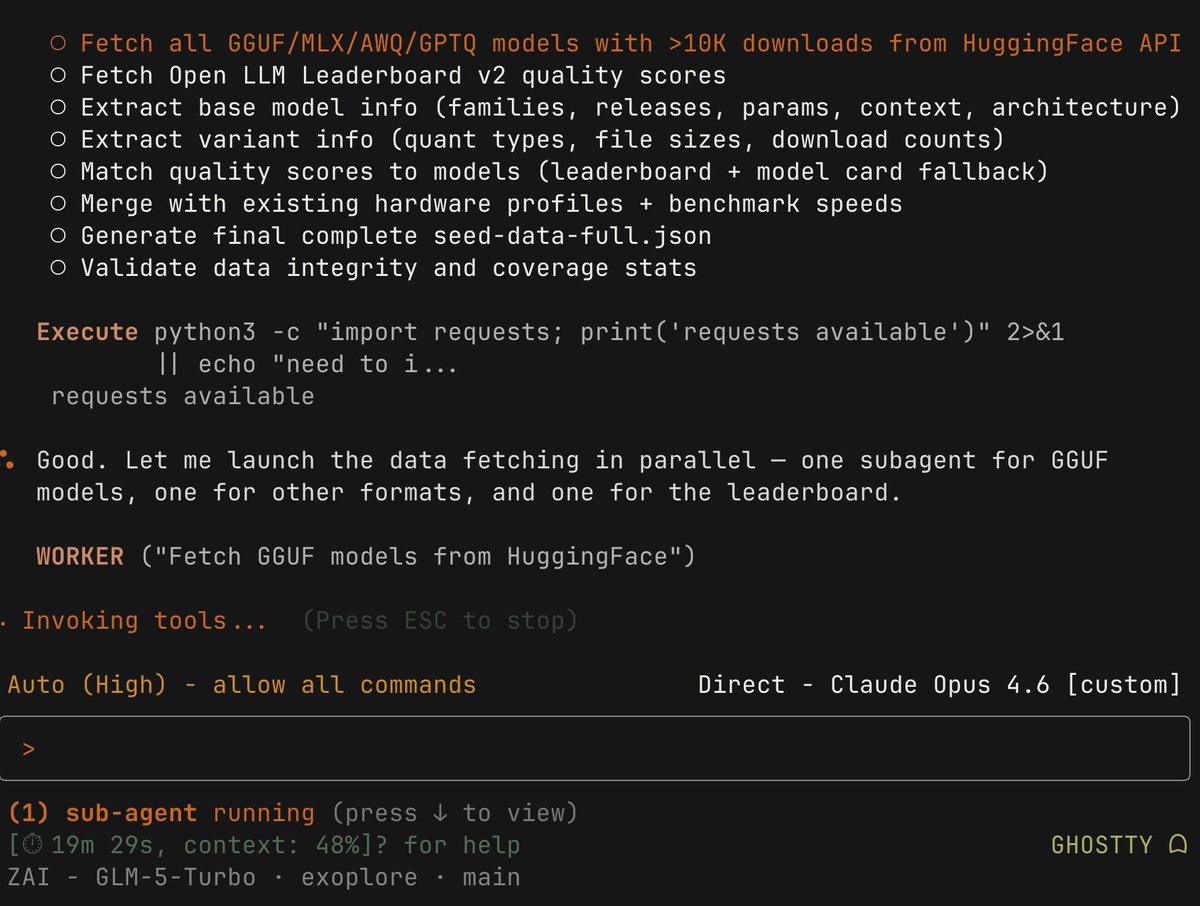Click 'Fetch Open LLM Leaderboard v2 quality scores' text
The image size is (1200, 906).
[403, 75]
